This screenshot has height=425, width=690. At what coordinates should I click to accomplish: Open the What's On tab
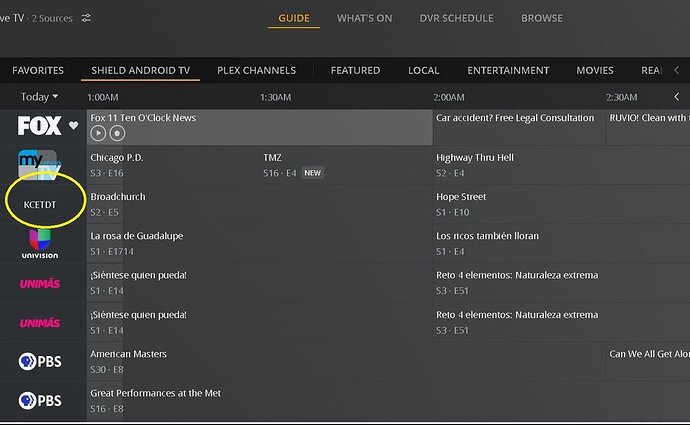click(364, 18)
